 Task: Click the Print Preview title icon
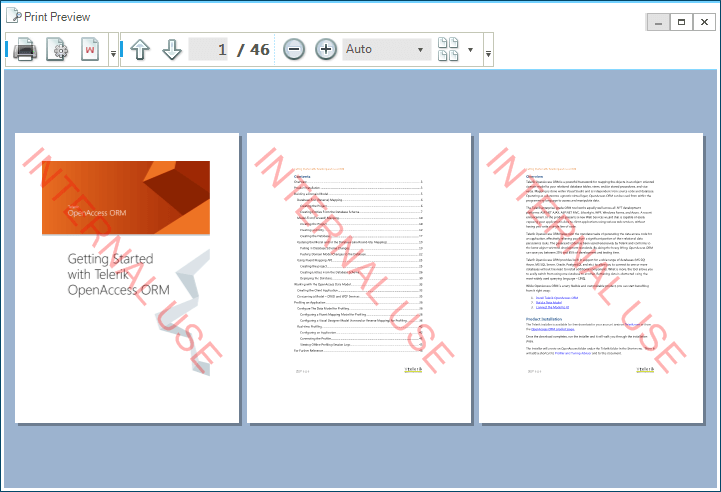[14, 16]
